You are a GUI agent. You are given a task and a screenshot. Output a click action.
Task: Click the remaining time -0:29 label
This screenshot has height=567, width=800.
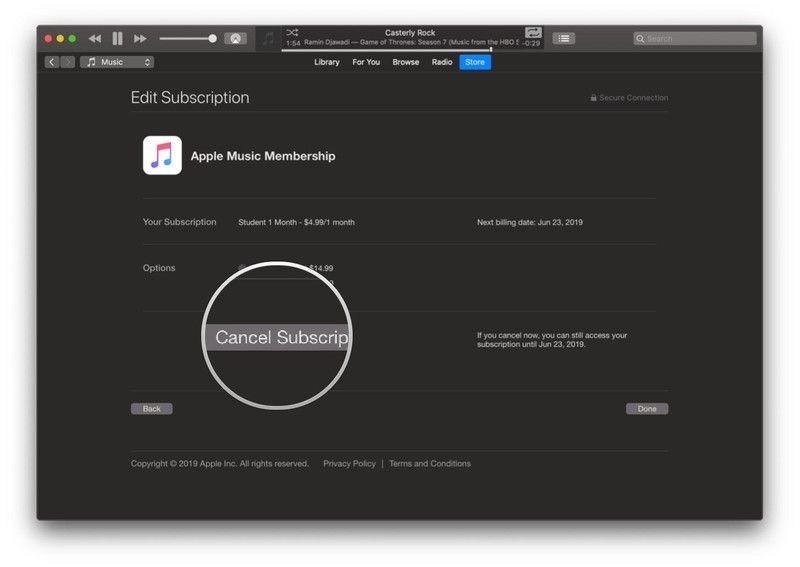[531, 43]
